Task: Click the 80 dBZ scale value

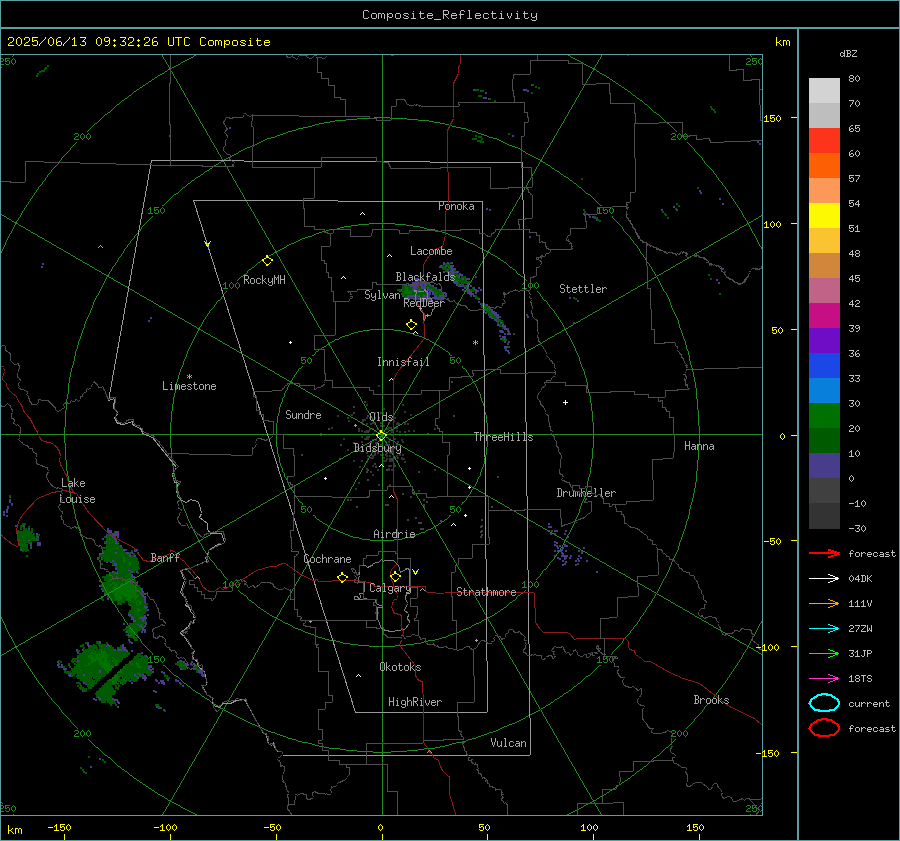Action: [x=854, y=79]
